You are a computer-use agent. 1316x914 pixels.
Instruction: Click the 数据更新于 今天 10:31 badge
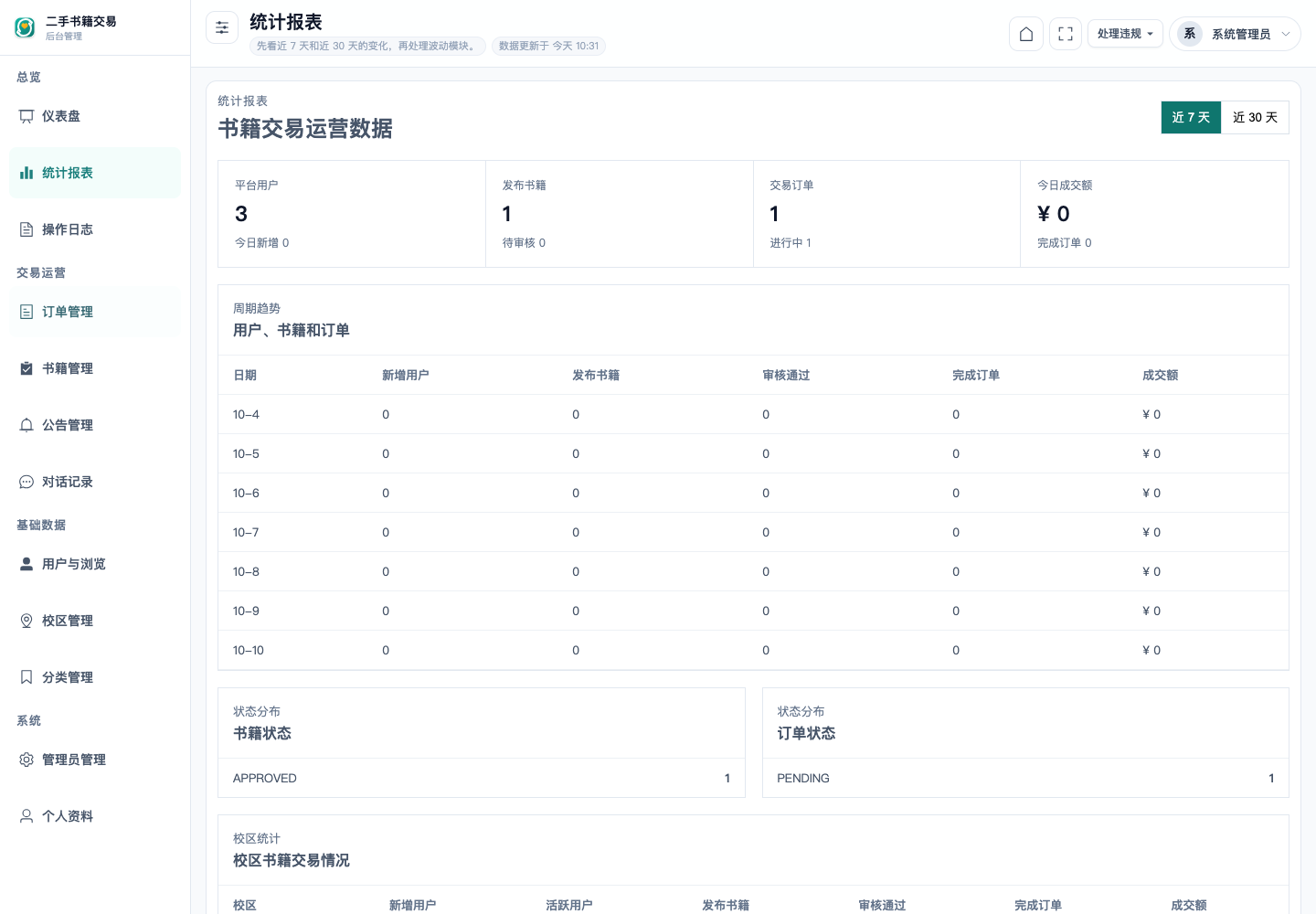[549, 46]
